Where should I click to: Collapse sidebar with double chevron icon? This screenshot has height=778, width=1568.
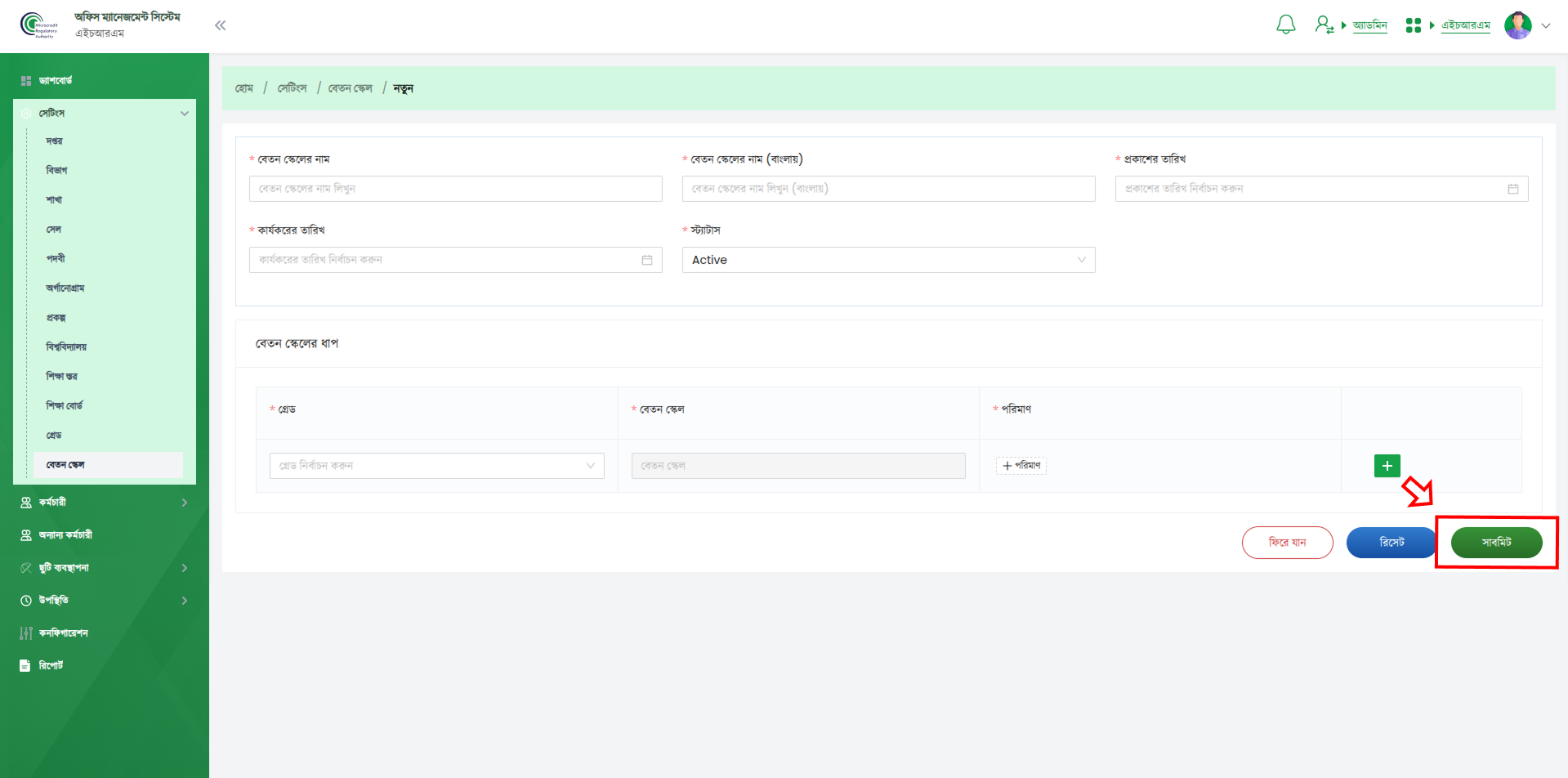tap(220, 25)
